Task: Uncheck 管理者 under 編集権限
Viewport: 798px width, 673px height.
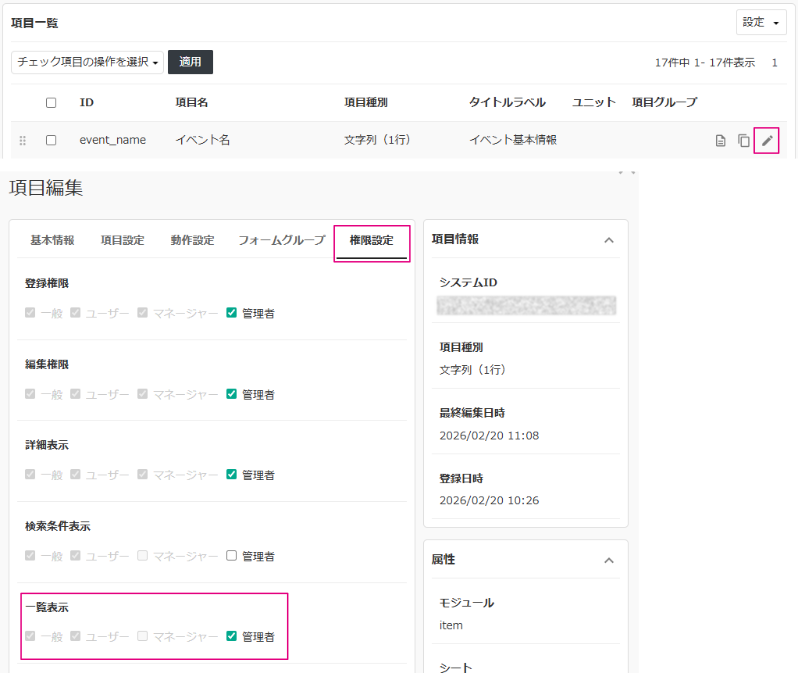Action: (232, 394)
